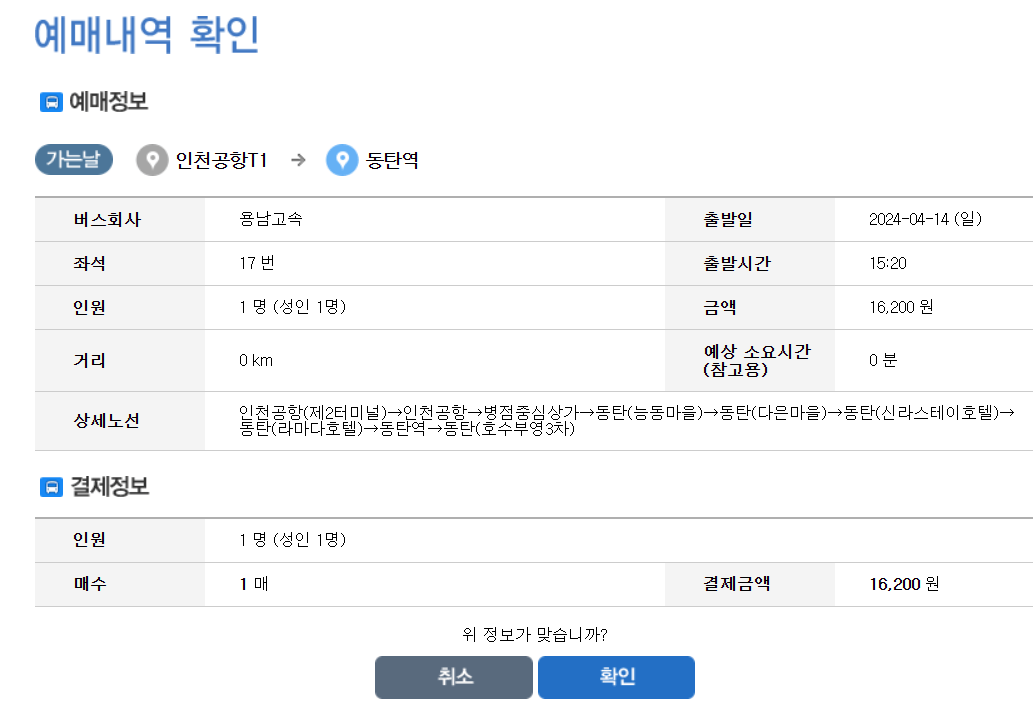Click the 가는날 badge
This screenshot has width=1033, height=716.
point(73,159)
